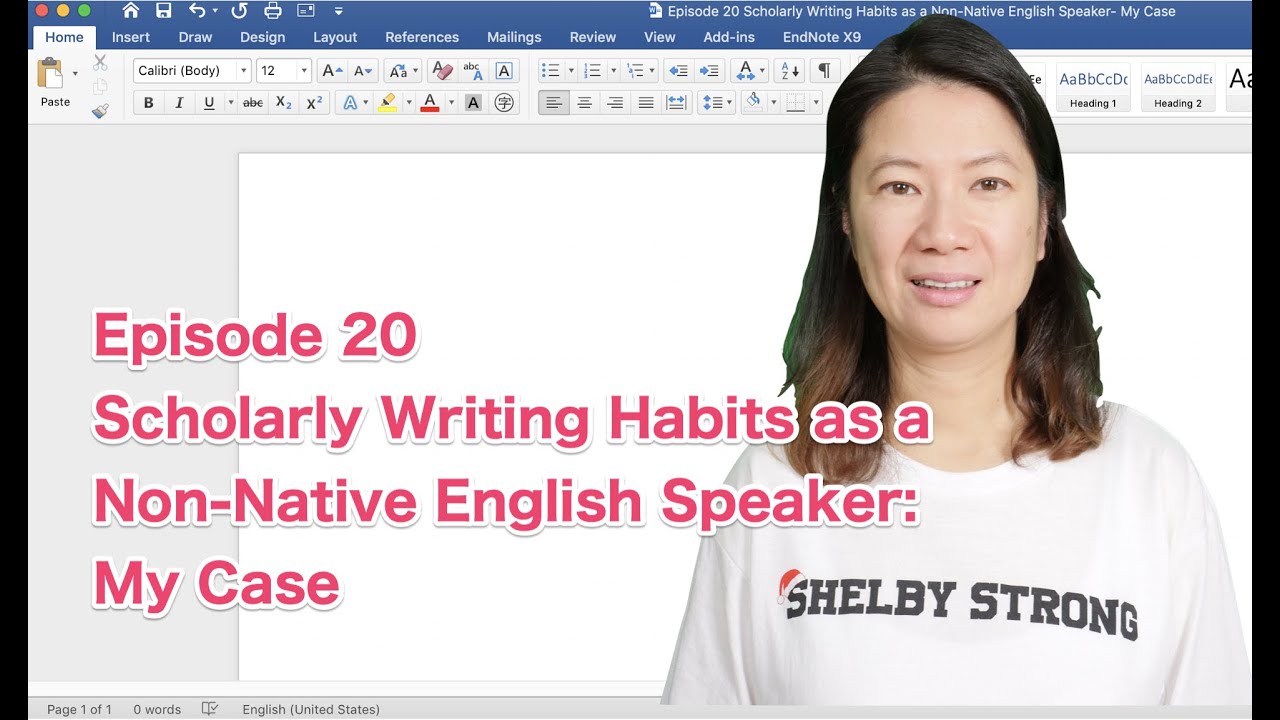Viewport: 1280px width, 720px height.
Task: Click the Home icon in title bar
Action: 131,11
